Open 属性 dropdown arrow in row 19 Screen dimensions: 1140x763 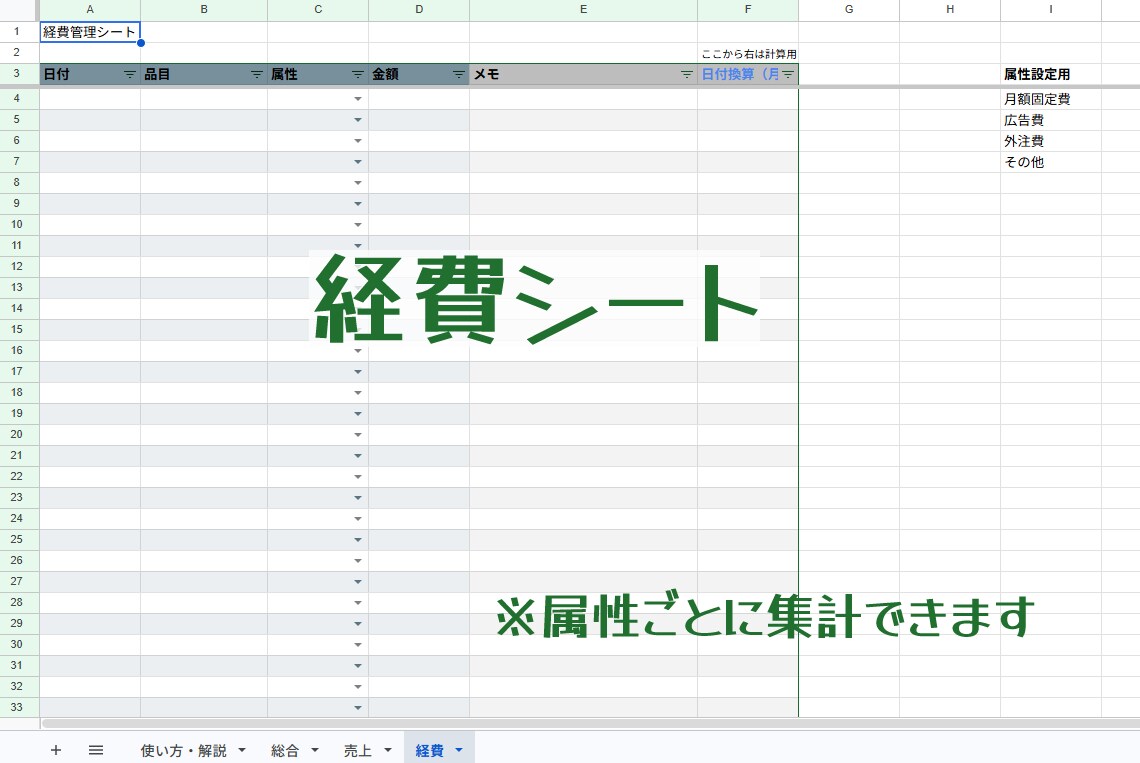pos(358,414)
